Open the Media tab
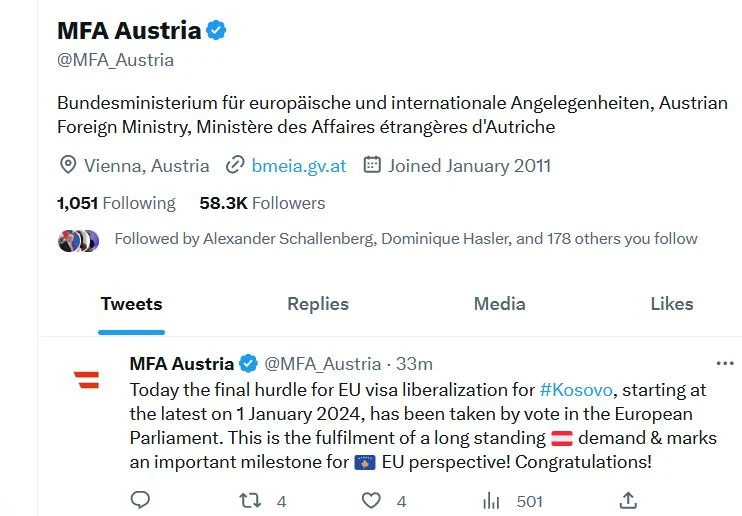The image size is (742, 516). click(499, 304)
